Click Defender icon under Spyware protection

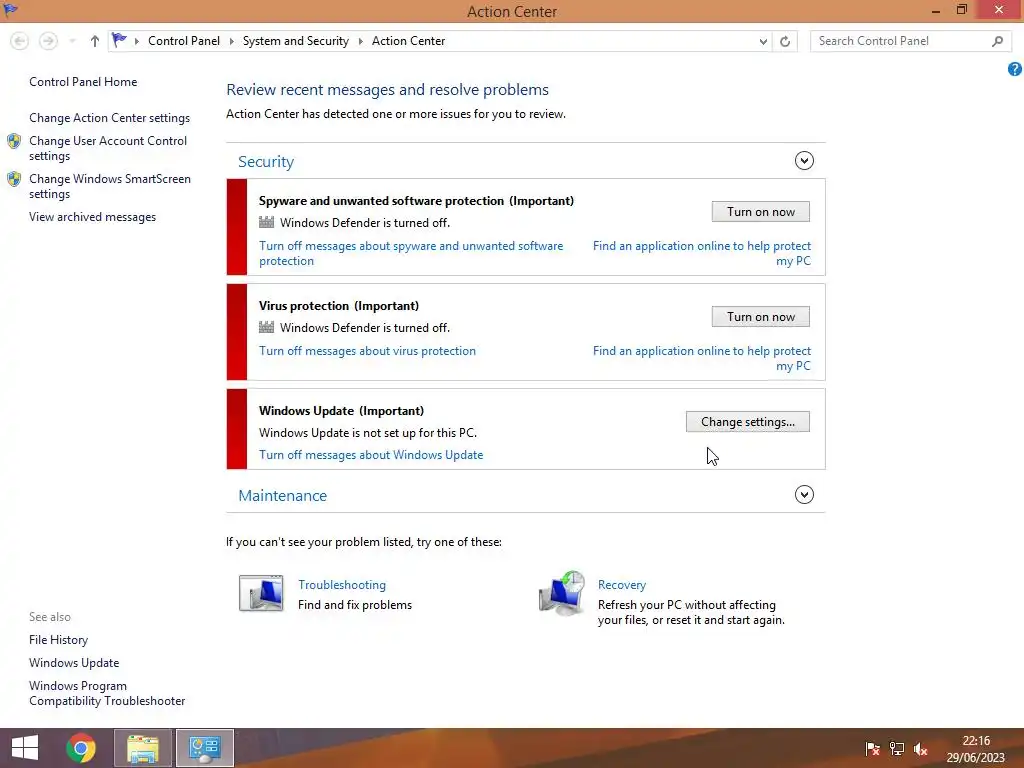point(266,222)
